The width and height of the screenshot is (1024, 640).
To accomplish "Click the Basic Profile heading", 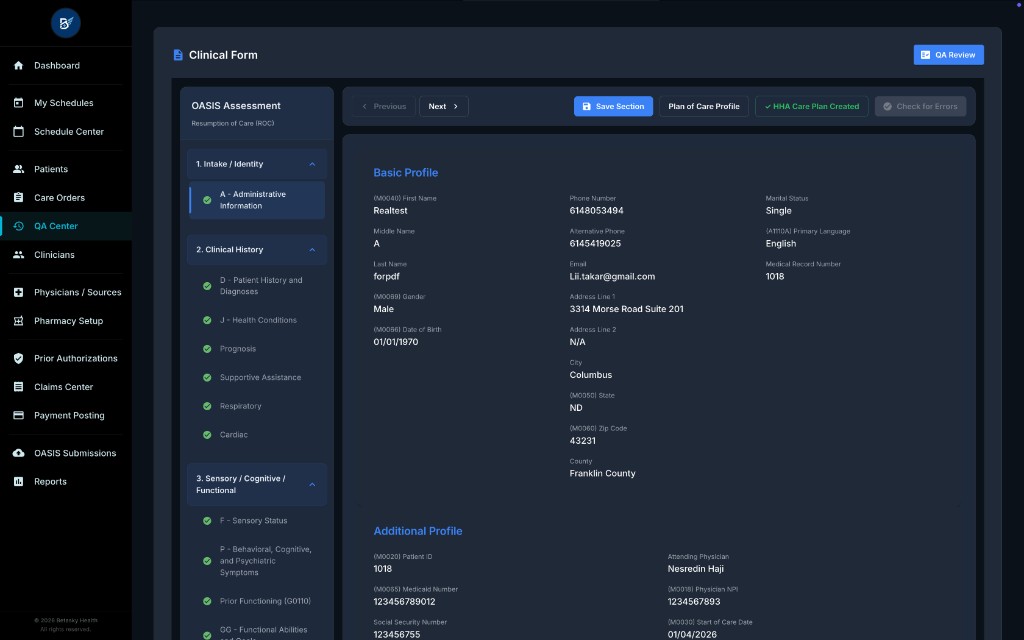I will (x=406, y=172).
